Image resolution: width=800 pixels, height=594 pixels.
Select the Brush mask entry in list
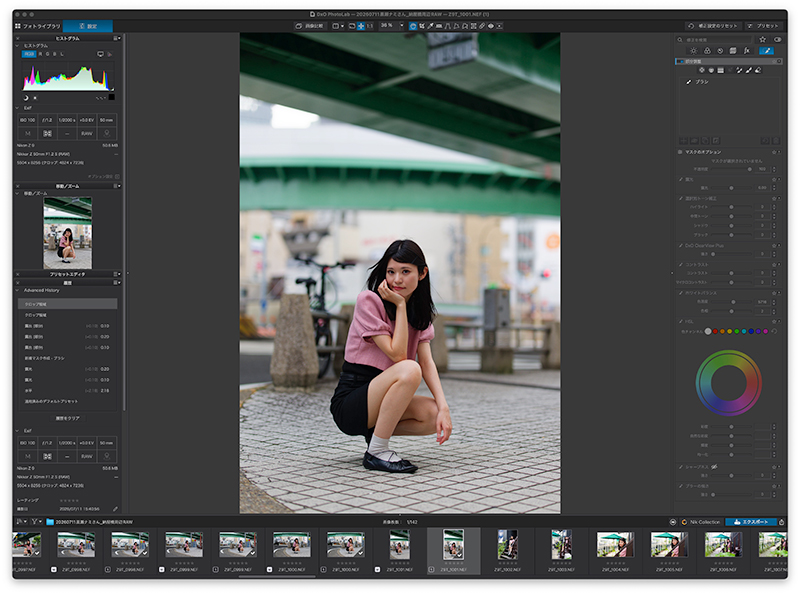coord(702,82)
